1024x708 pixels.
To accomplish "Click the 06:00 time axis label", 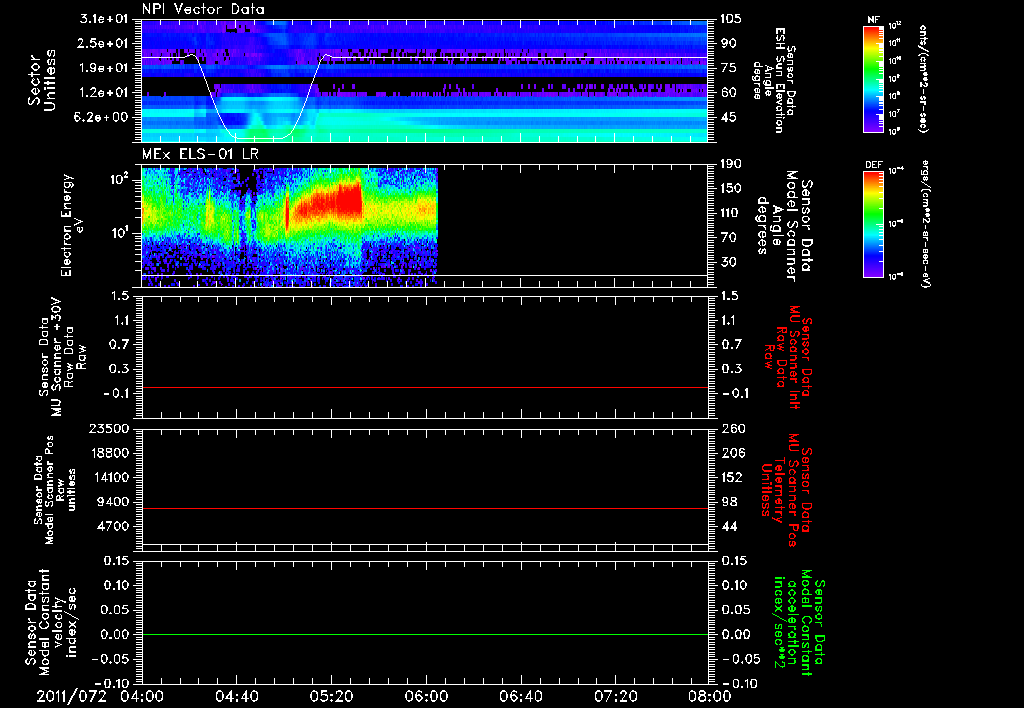I will (426, 696).
